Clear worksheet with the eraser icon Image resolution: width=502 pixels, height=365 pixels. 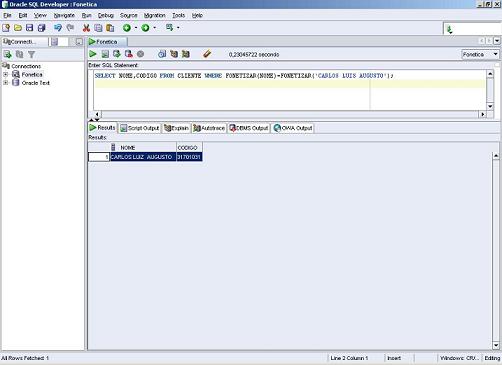coord(207,54)
